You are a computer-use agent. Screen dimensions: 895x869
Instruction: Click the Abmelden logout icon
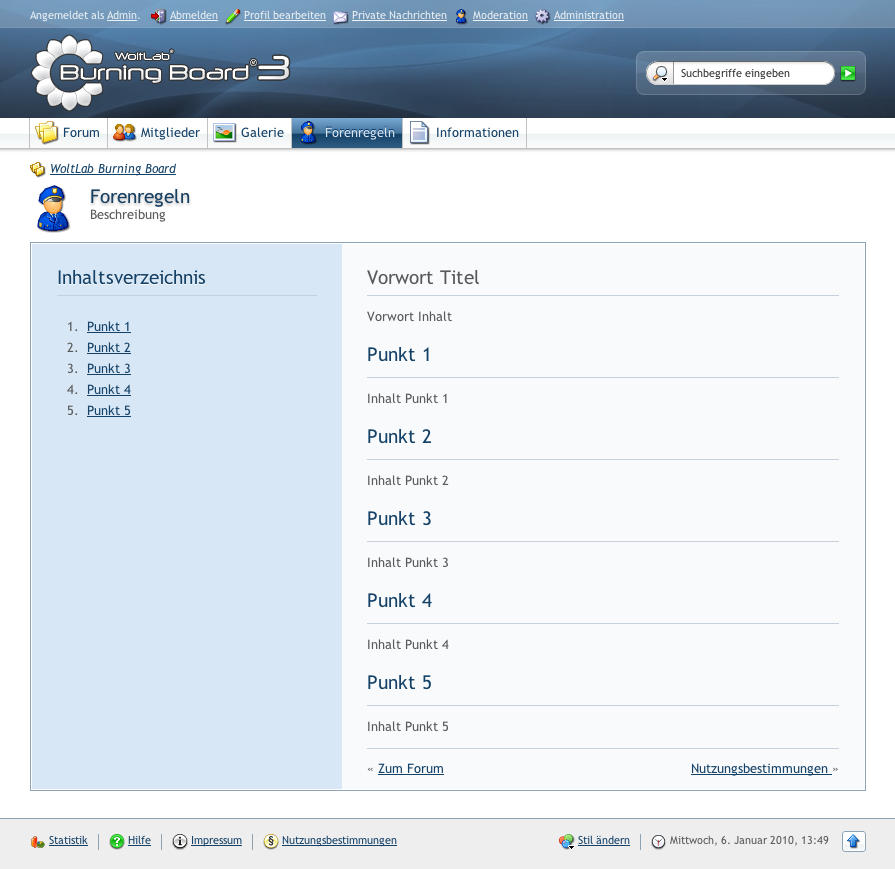[158, 16]
